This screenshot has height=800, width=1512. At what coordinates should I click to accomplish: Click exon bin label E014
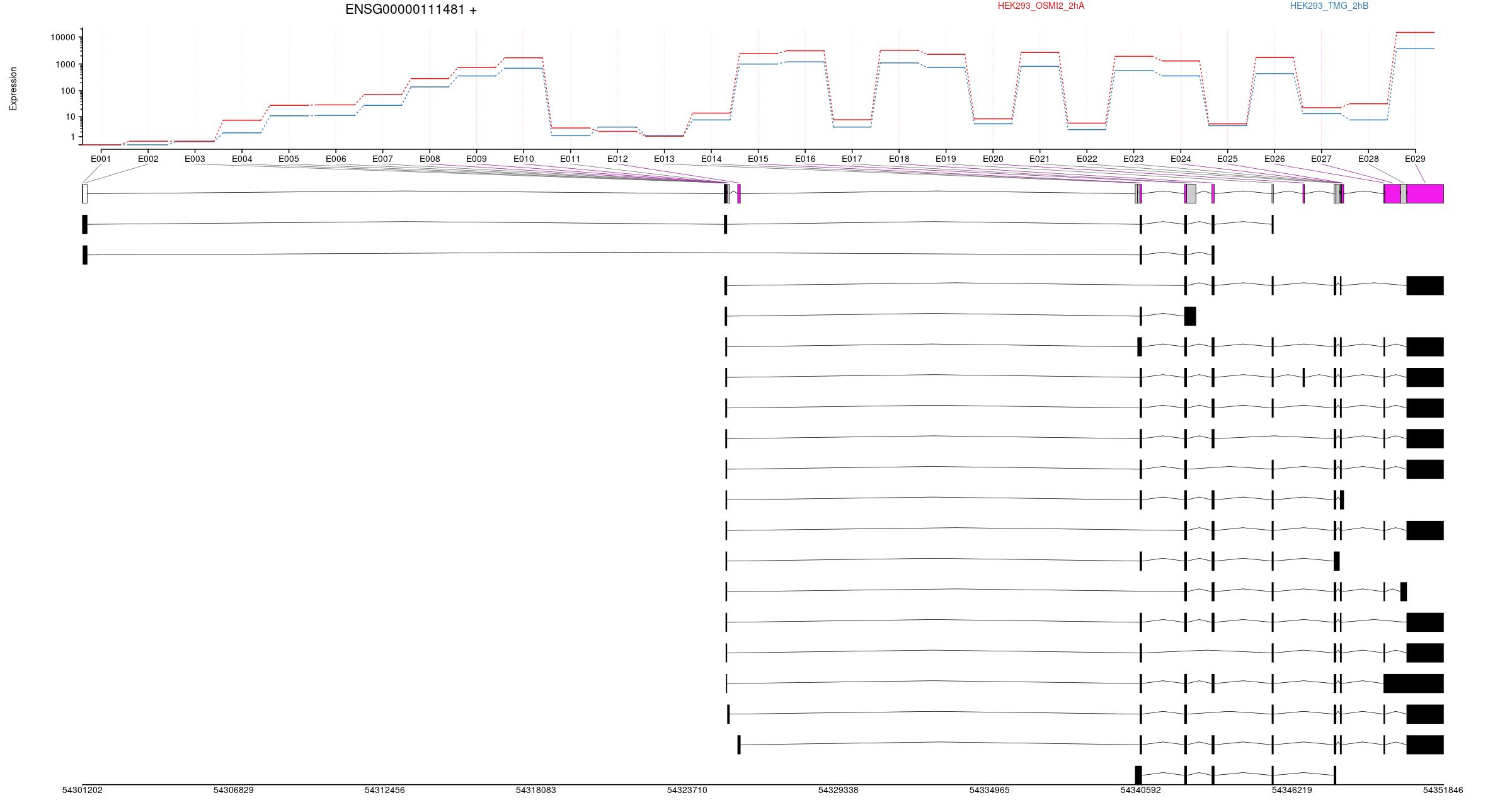[711, 159]
